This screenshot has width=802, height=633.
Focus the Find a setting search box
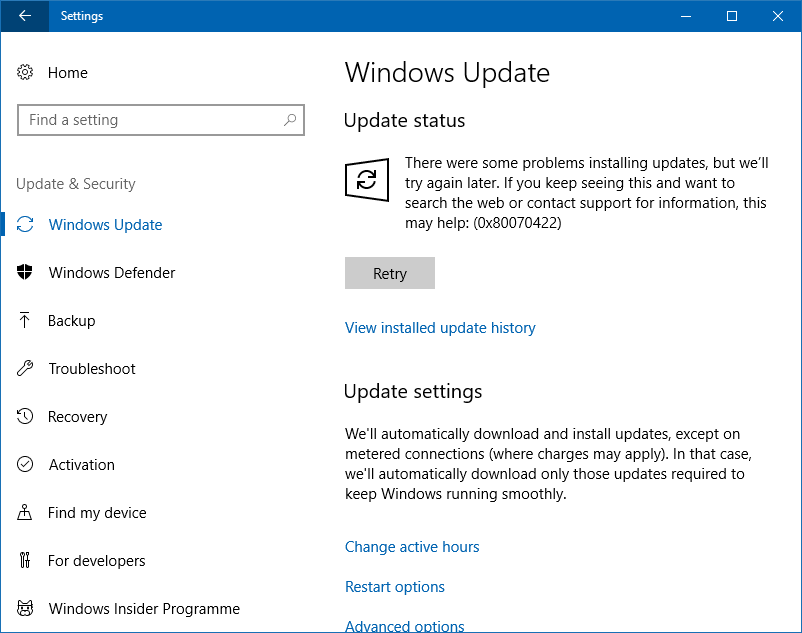(x=161, y=120)
